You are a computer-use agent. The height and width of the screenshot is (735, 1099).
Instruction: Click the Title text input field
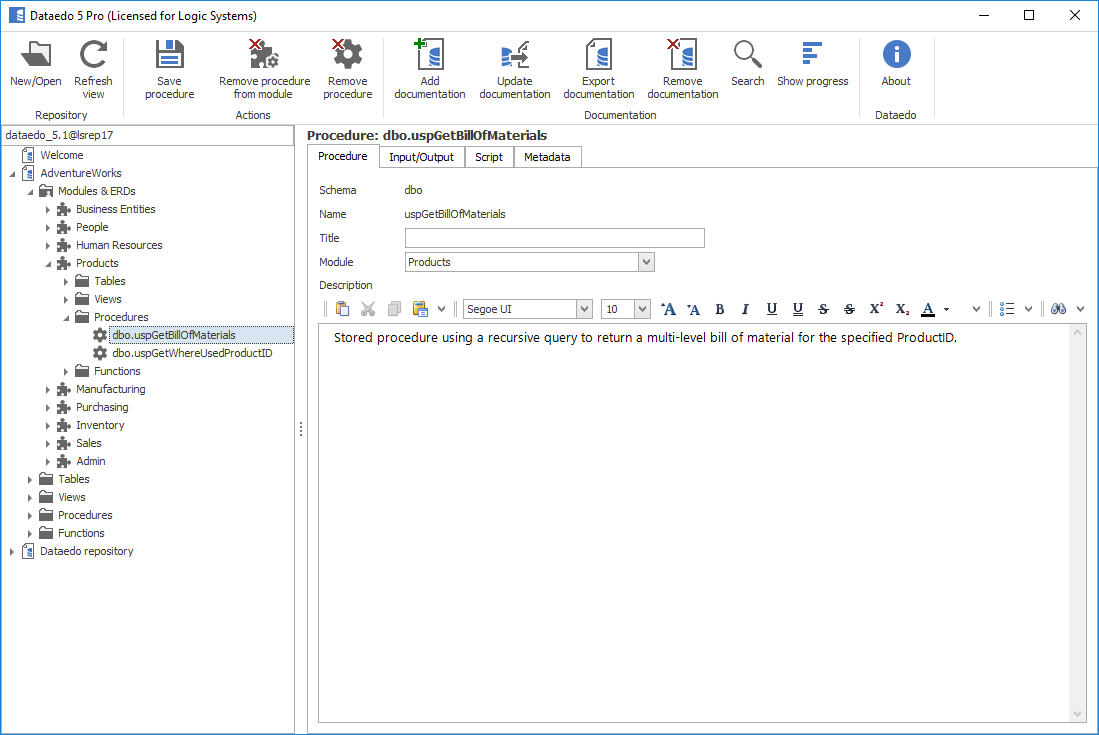pos(554,238)
